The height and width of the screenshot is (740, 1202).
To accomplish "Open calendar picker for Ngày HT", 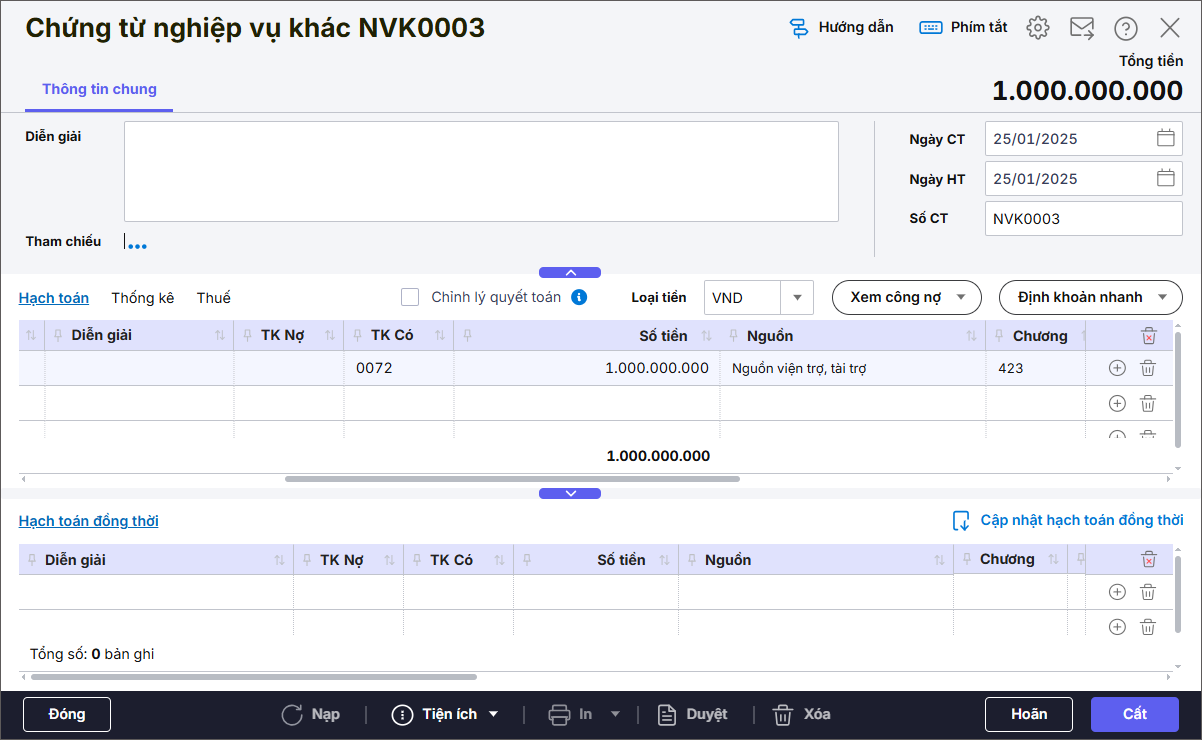I will click(x=1165, y=179).
